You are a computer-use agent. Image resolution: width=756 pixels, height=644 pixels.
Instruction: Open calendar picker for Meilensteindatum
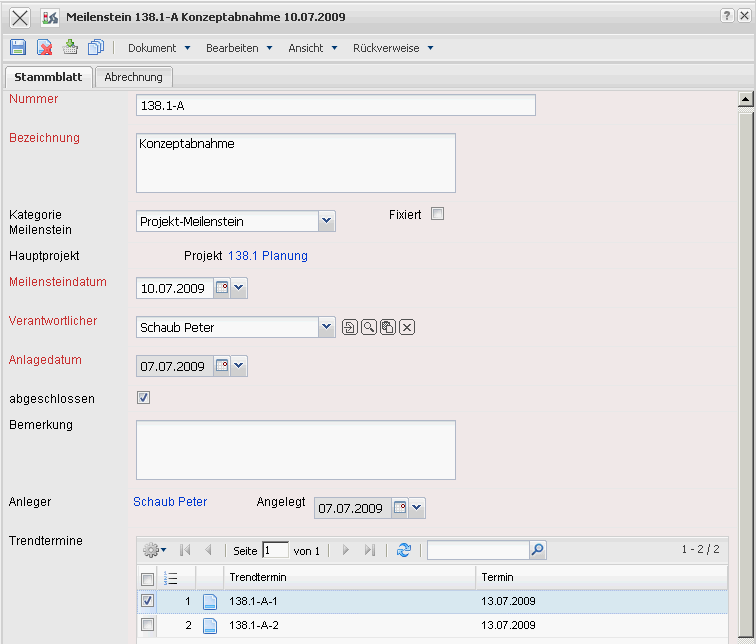(x=222, y=289)
